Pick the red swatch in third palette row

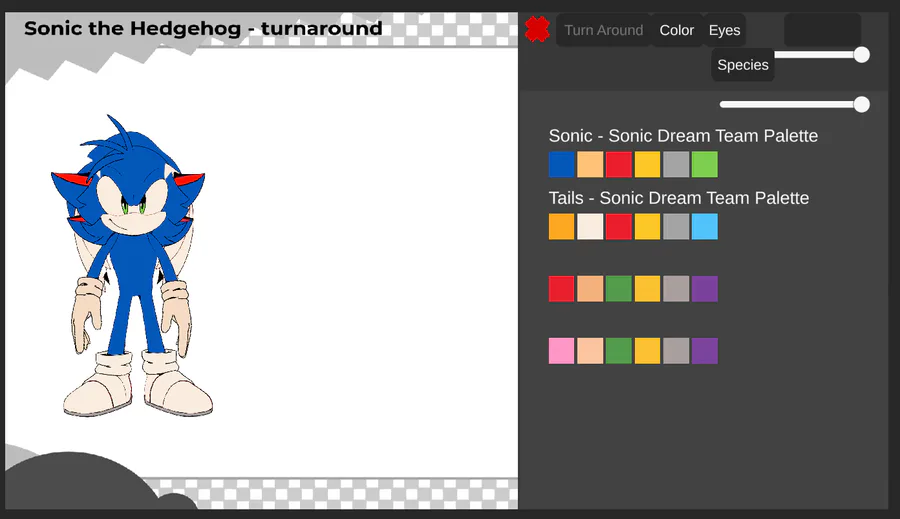pos(561,289)
